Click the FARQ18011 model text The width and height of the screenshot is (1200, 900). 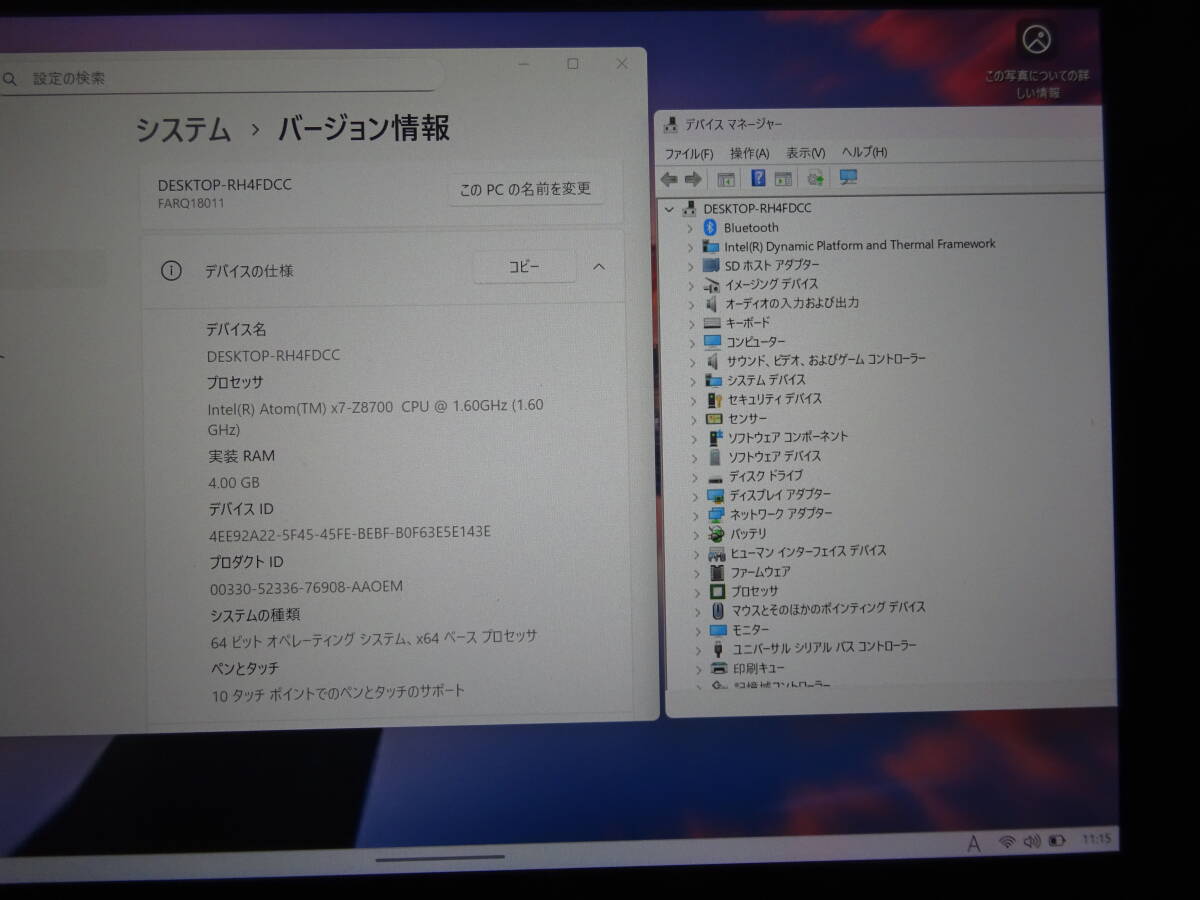pyautogui.click(x=191, y=203)
